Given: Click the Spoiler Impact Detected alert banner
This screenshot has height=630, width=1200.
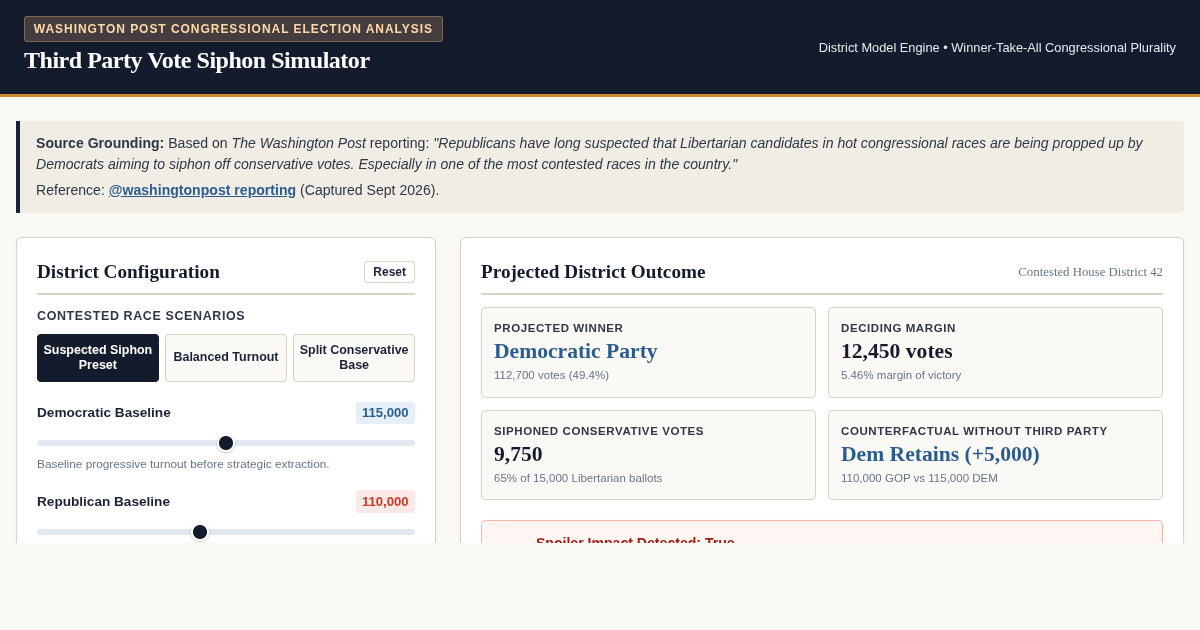Looking at the screenshot, I should (x=822, y=532).
